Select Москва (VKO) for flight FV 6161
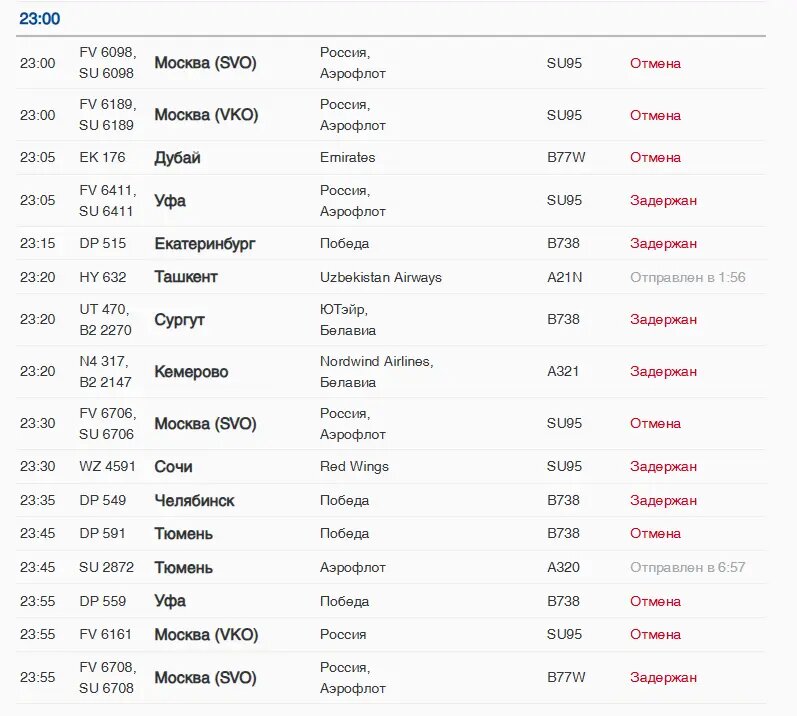The height and width of the screenshot is (716, 797). click(x=206, y=635)
